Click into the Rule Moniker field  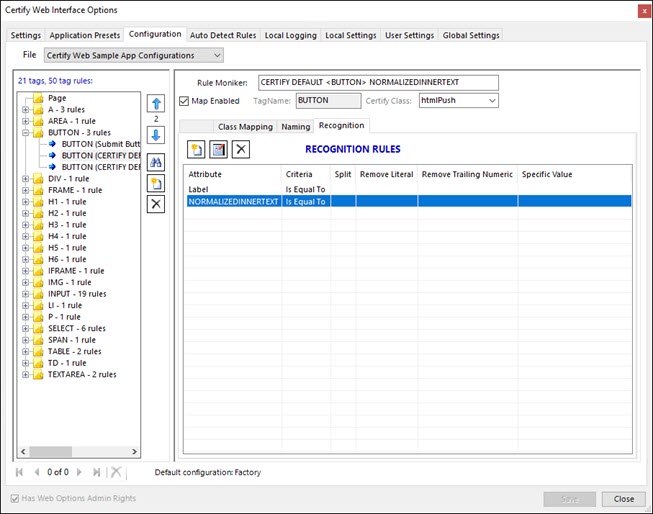pos(378,82)
